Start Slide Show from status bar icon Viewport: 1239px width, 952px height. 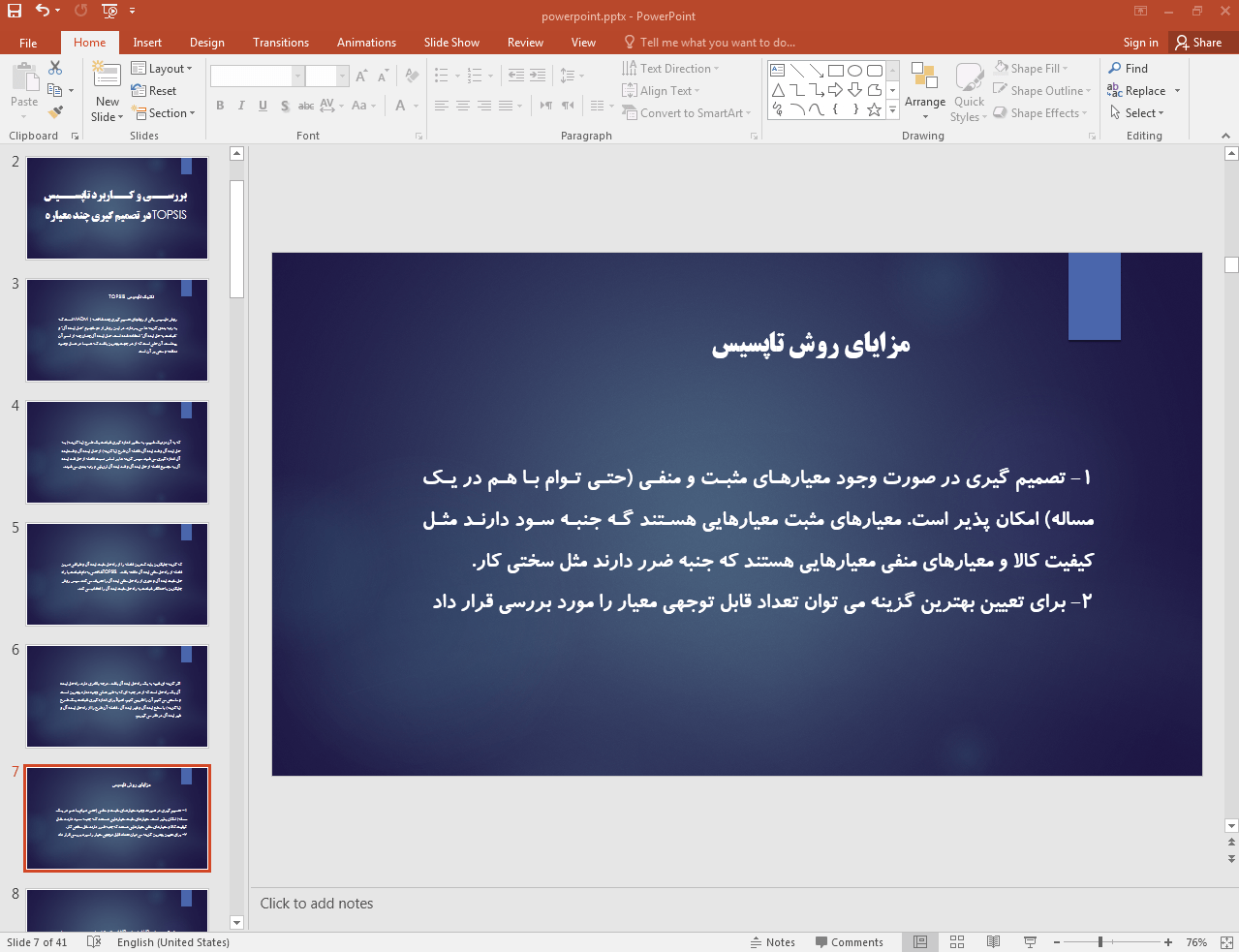point(1030,942)
